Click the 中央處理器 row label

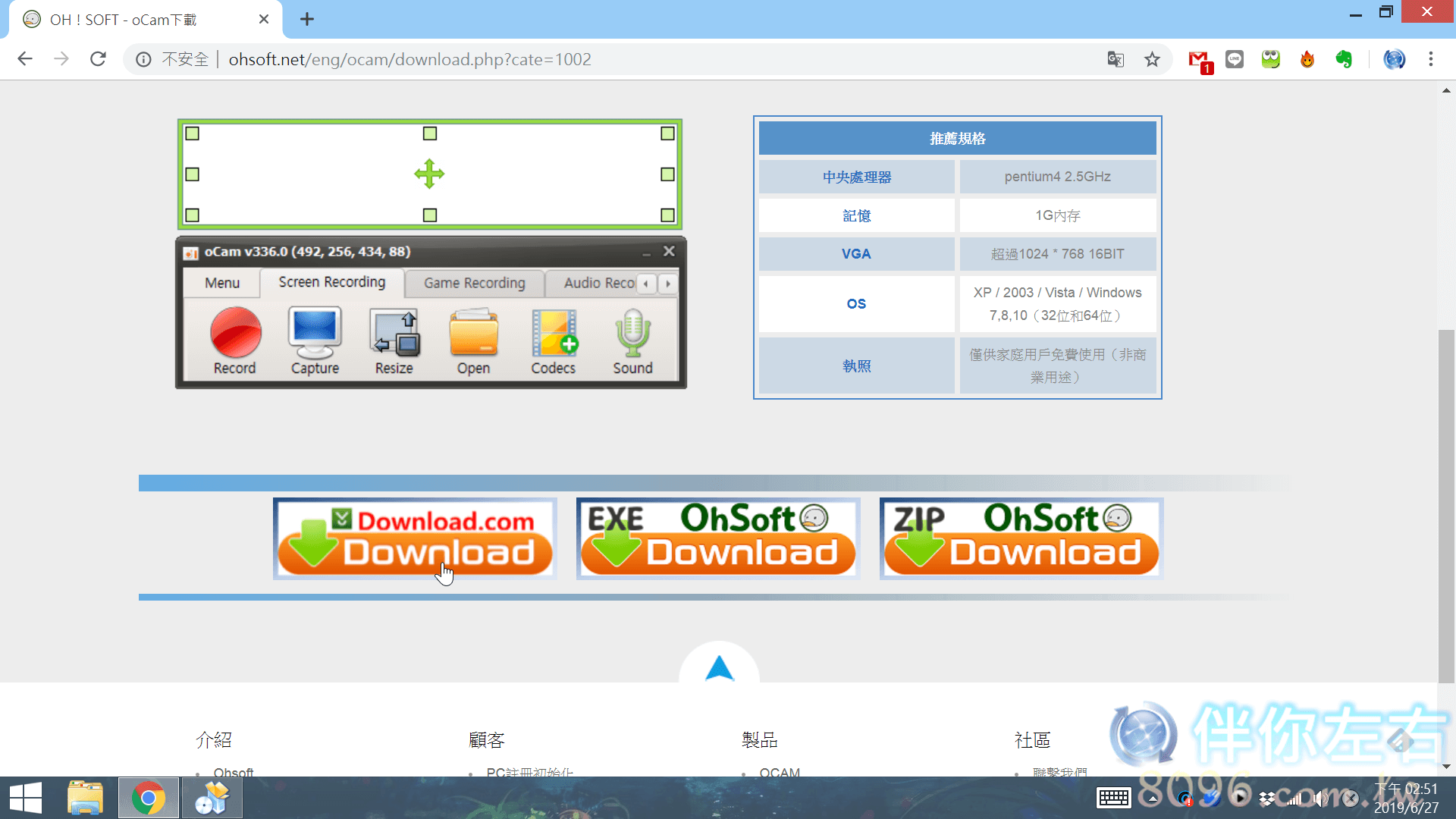click(857, 177)
